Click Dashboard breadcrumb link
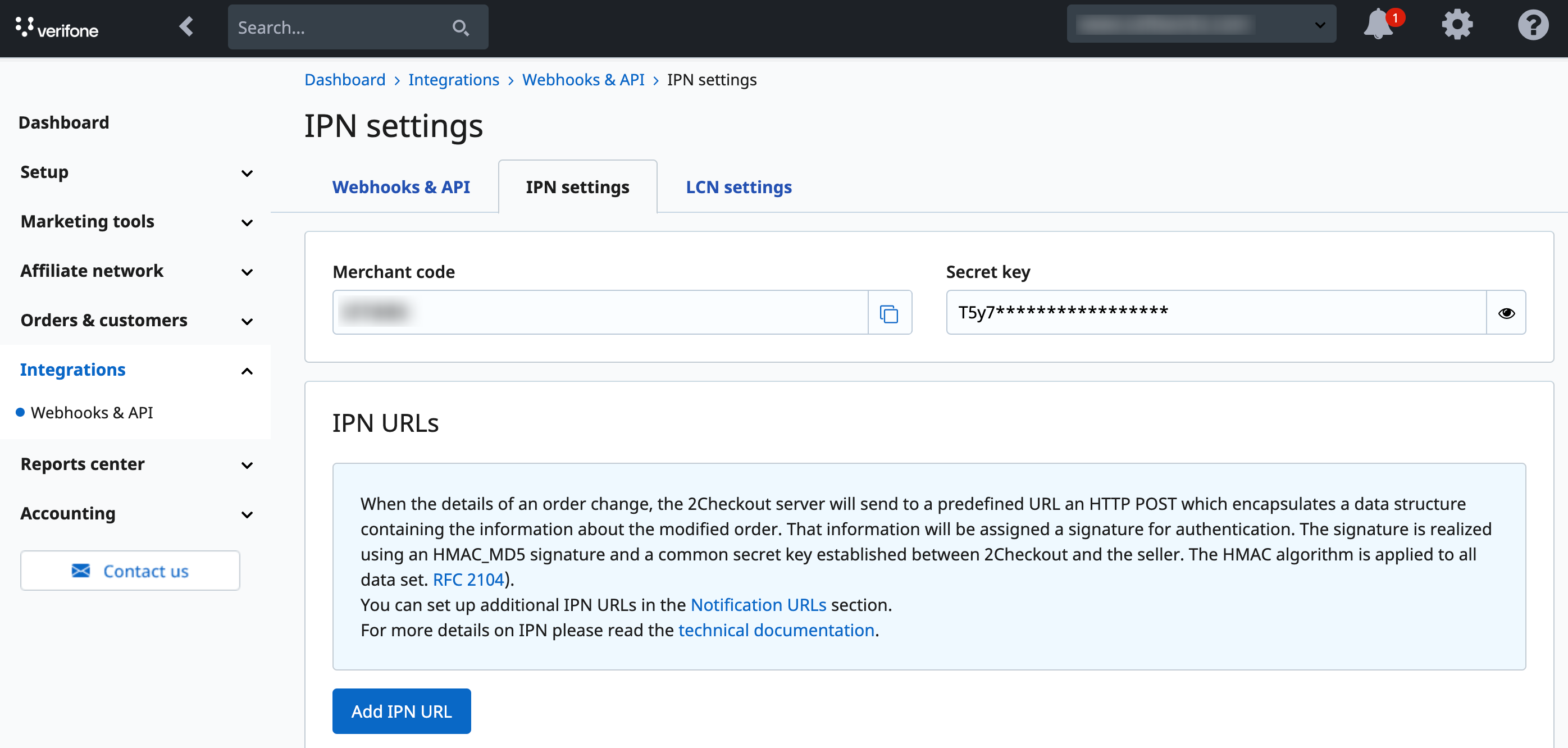 (x=344, y=80)
